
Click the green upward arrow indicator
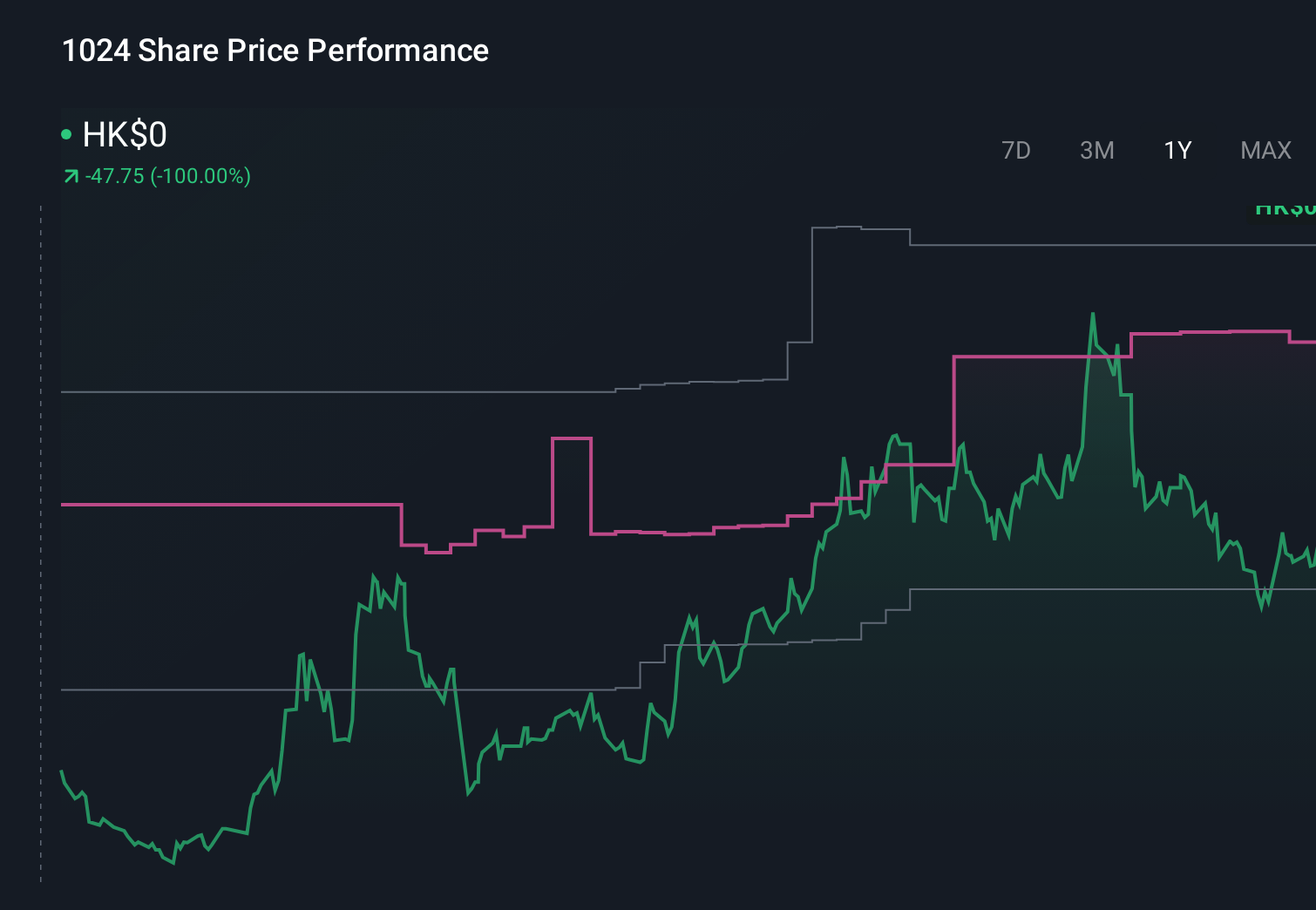(x=71, y=175)
